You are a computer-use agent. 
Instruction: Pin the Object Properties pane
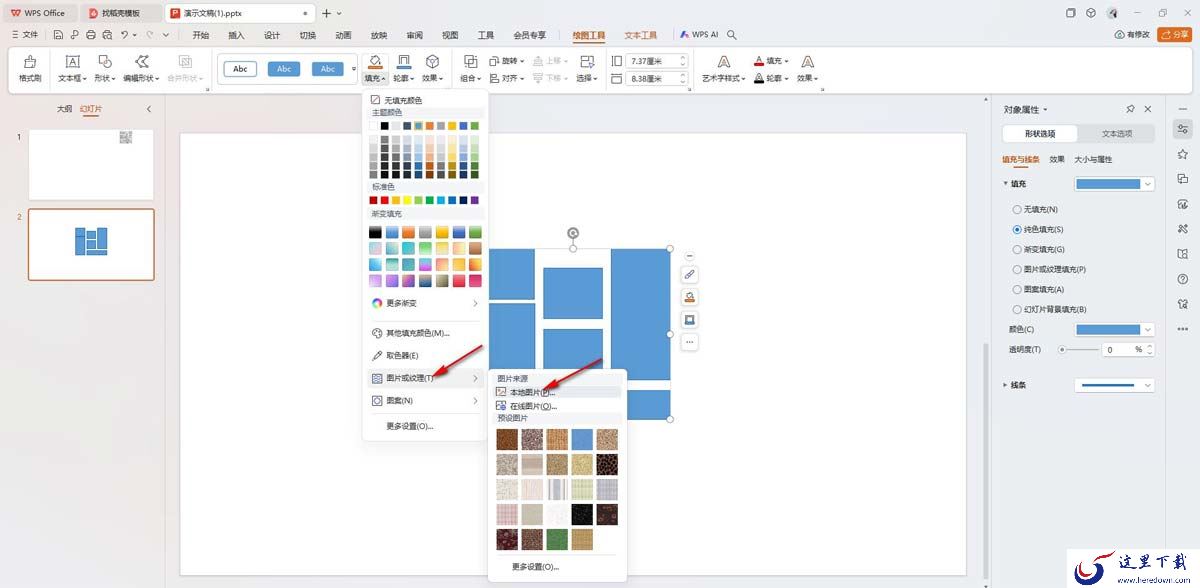tap(1130, 109)
